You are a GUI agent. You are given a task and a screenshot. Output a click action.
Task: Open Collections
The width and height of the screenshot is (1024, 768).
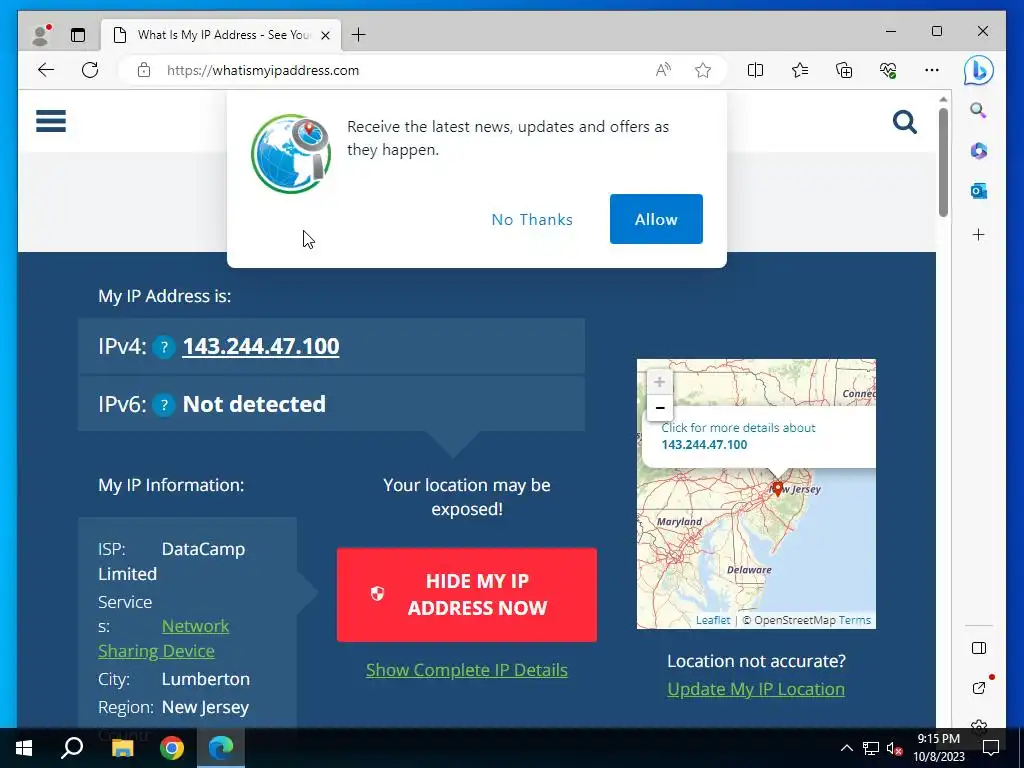click(844, 70)
